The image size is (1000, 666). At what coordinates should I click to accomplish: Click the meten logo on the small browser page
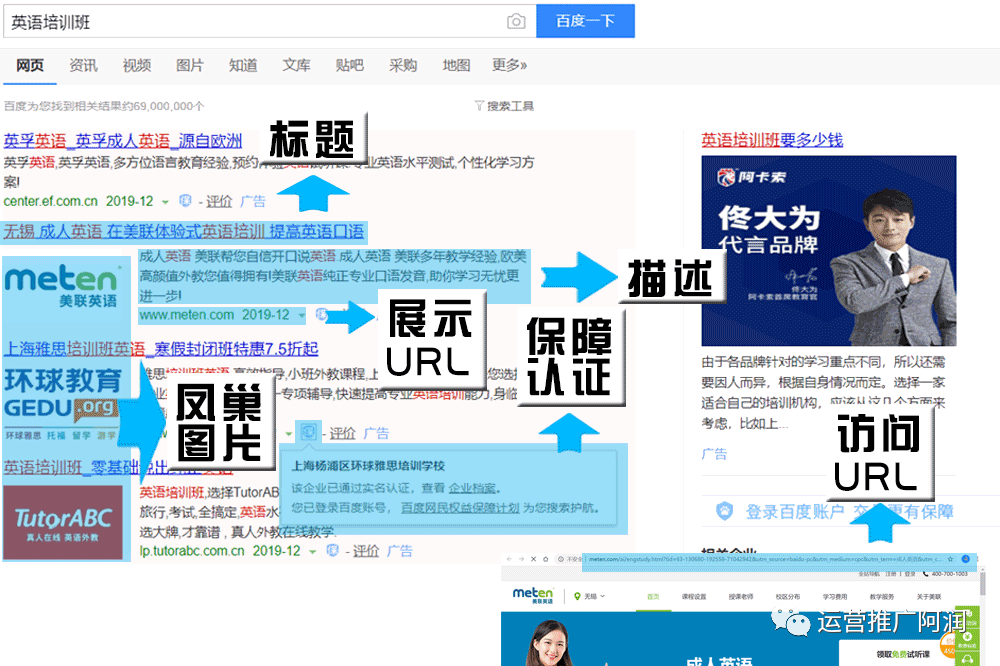(534, 595)
